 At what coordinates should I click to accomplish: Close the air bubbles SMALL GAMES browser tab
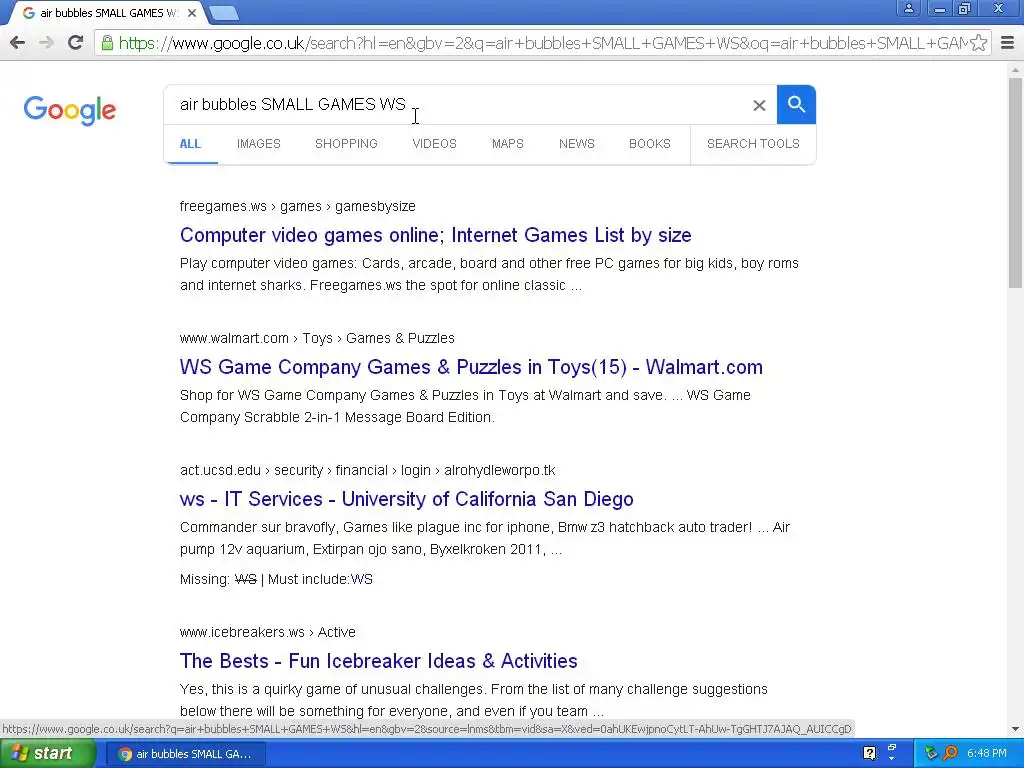coord(192,13)
